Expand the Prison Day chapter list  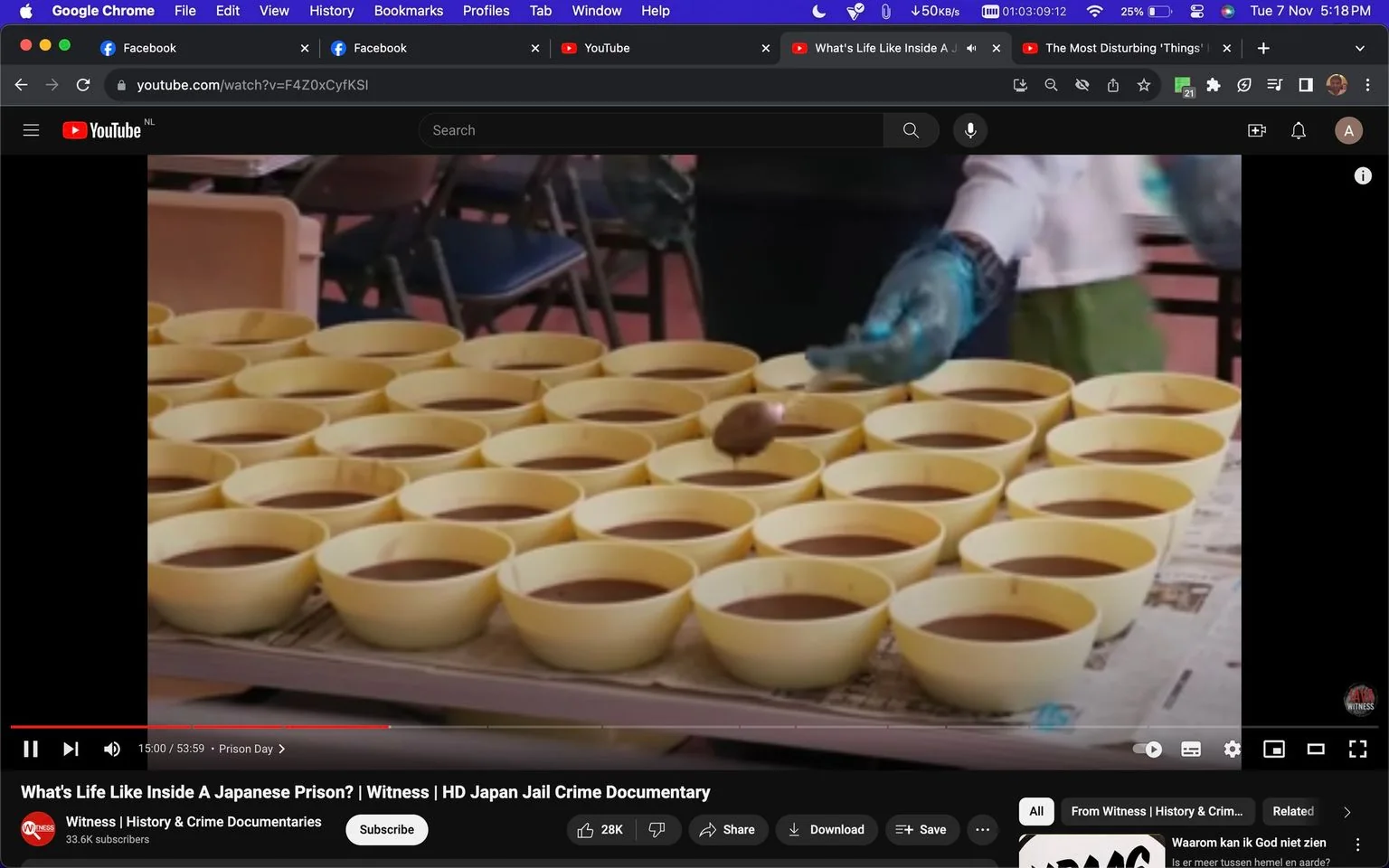[252, 749]
